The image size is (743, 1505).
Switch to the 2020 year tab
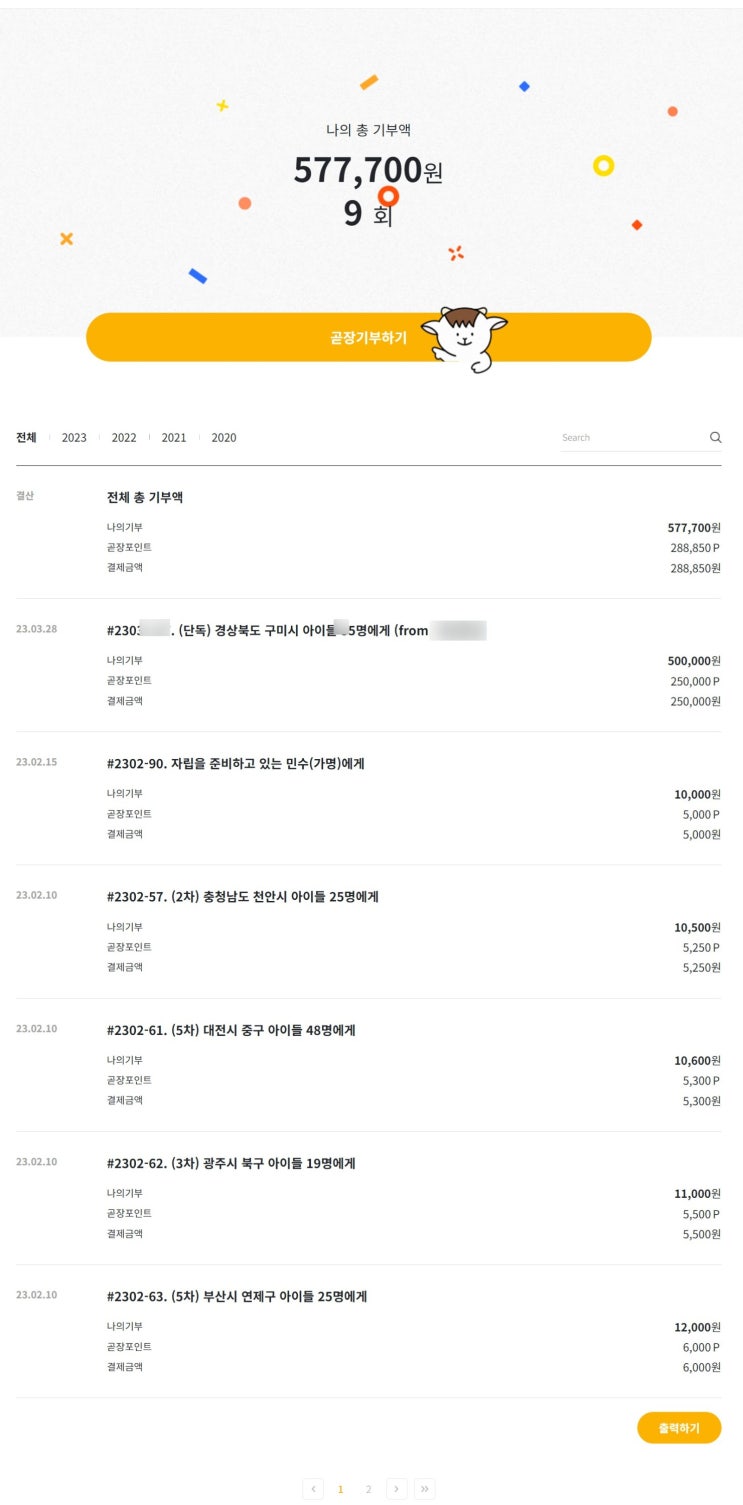coord(224,438)
